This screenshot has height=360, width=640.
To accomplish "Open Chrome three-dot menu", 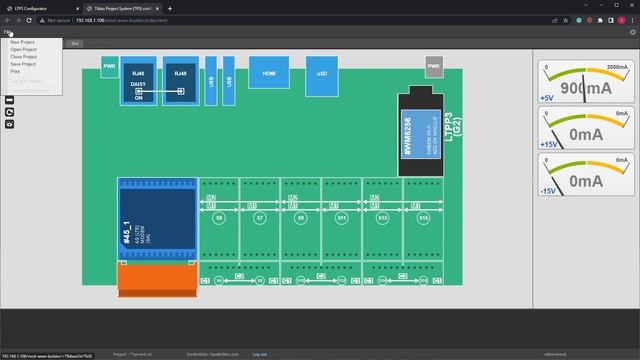I will pos(633,20).
